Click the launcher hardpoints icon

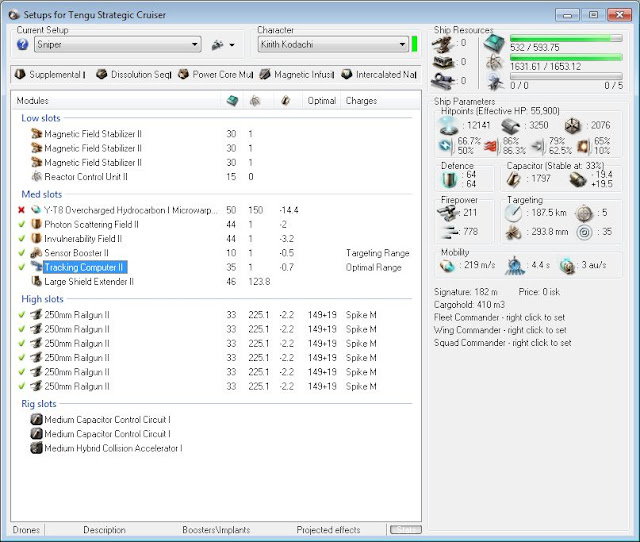point(443,62)
